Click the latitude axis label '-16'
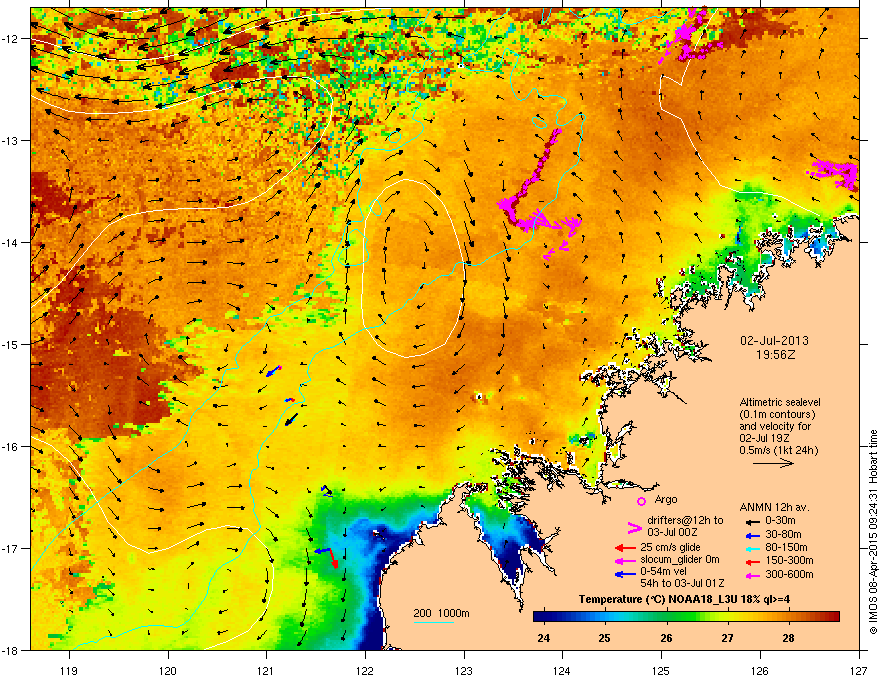Screen dimensions: 880x680 point(11,447)
